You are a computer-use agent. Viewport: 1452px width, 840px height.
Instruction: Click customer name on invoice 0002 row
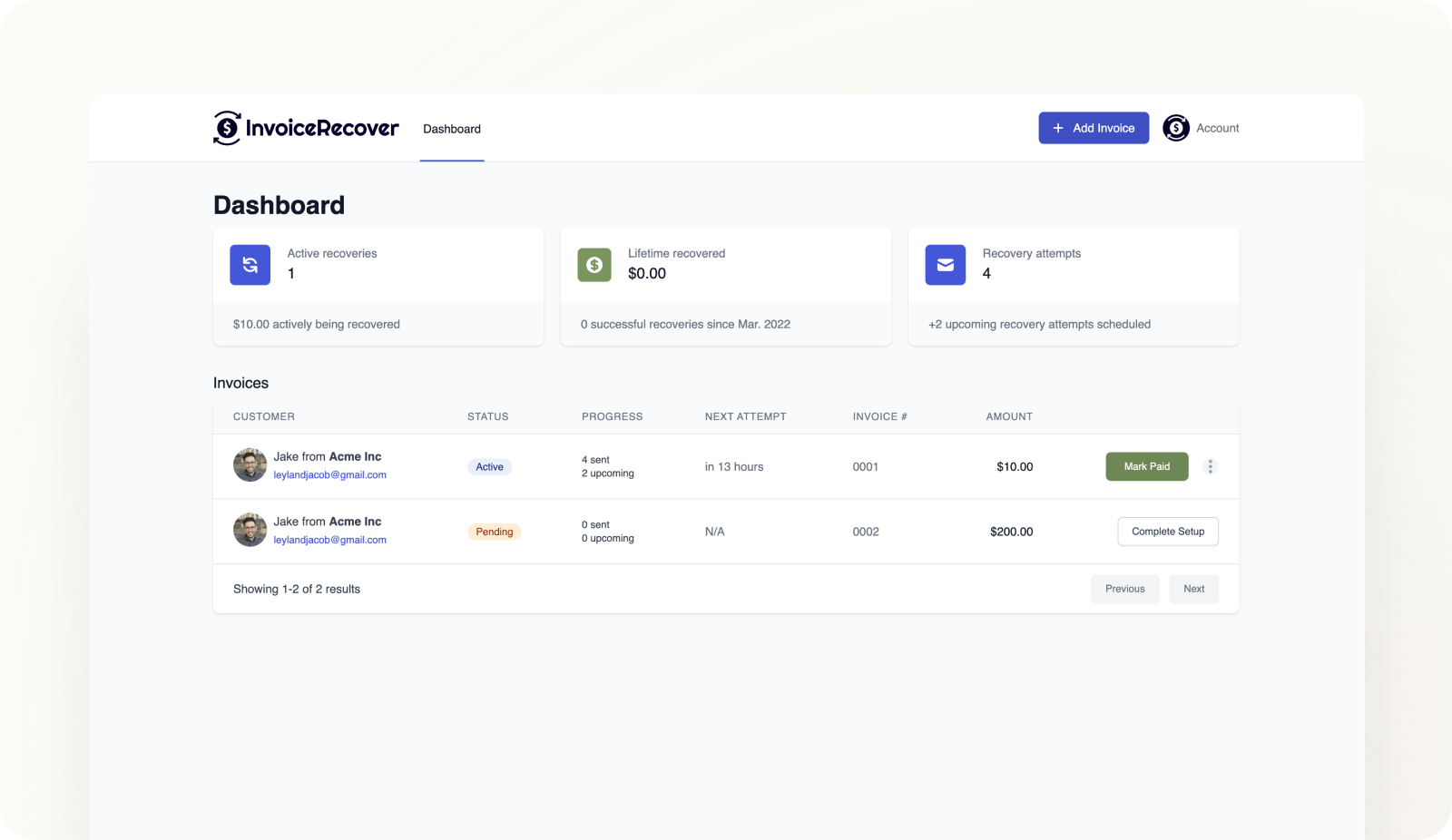[x=328, y=522]
